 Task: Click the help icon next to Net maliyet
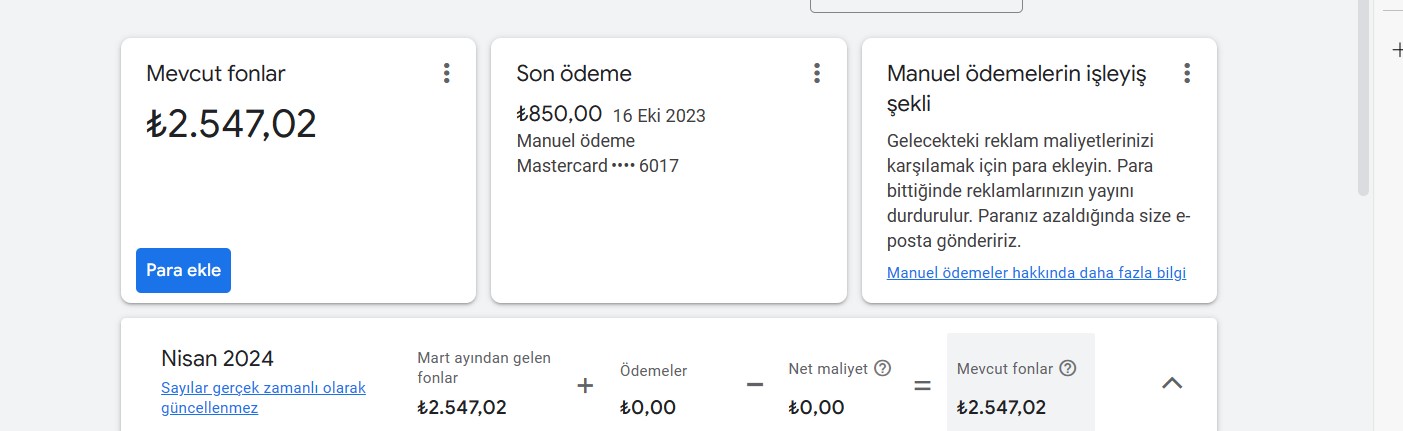coord(882,368)
